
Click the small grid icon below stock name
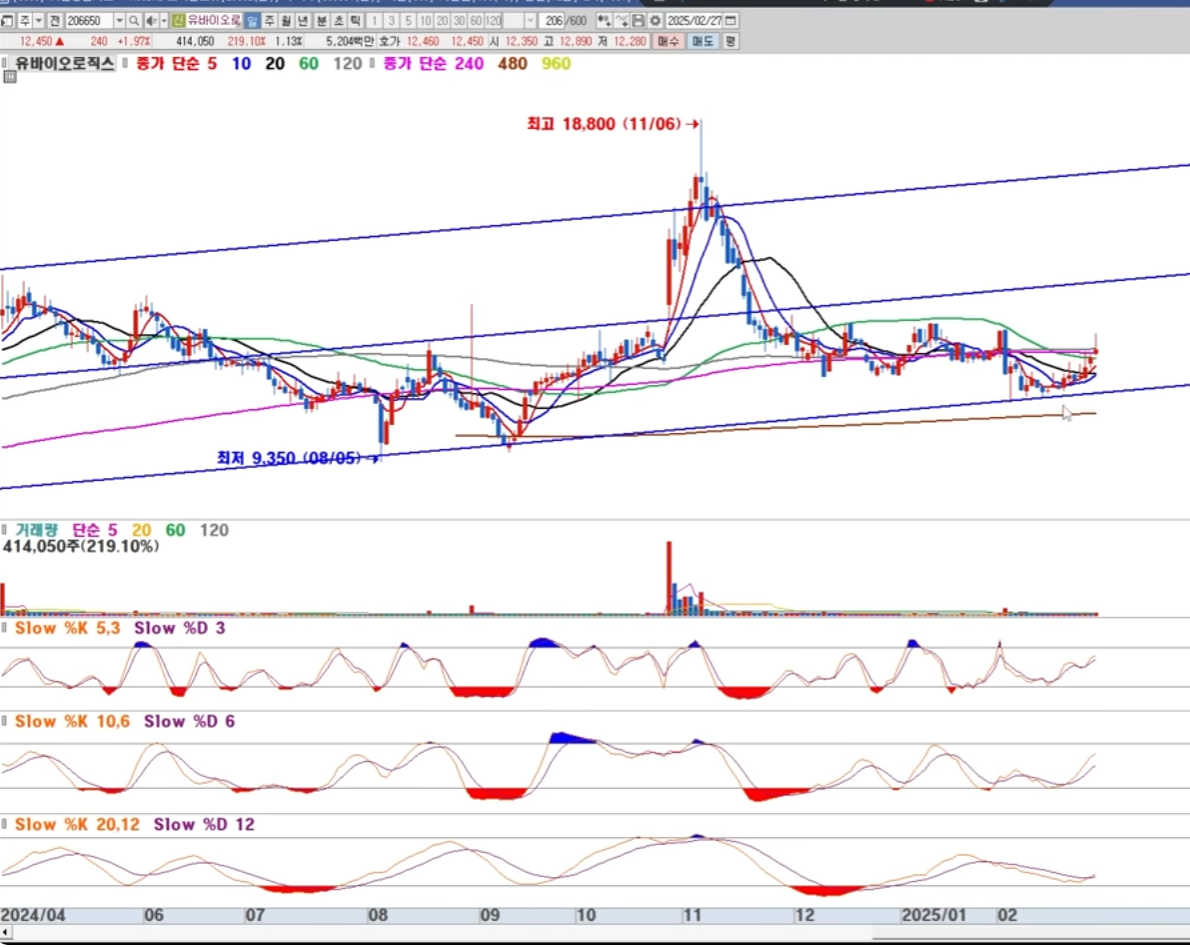[10, 77]
